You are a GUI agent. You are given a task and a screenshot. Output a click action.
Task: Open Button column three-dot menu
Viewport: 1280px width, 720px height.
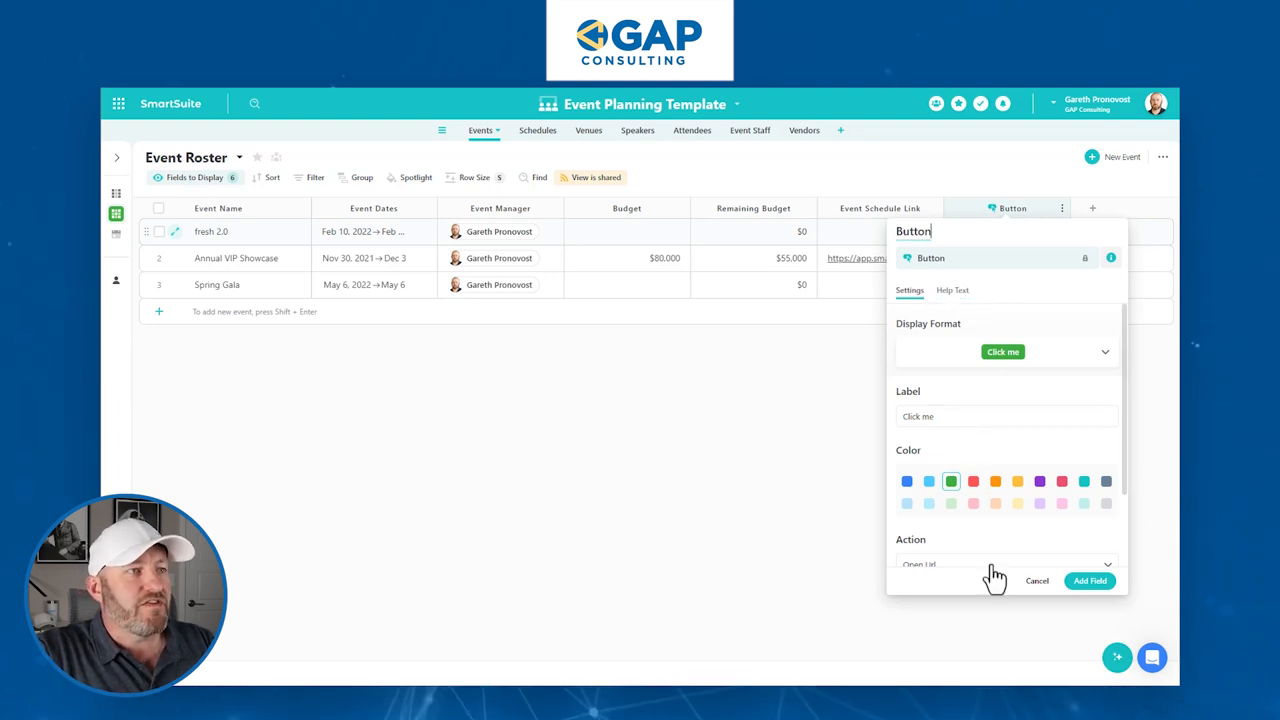[x=1062, y=208]
